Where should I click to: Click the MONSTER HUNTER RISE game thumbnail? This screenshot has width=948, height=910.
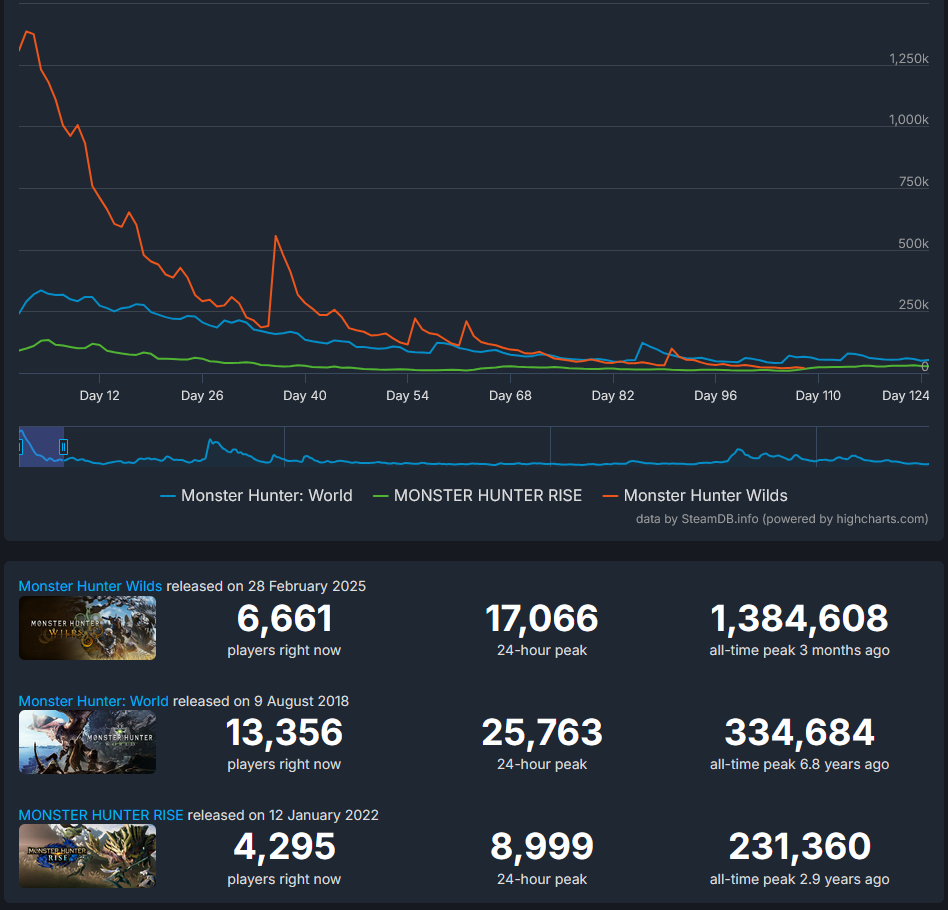point(88,856)
